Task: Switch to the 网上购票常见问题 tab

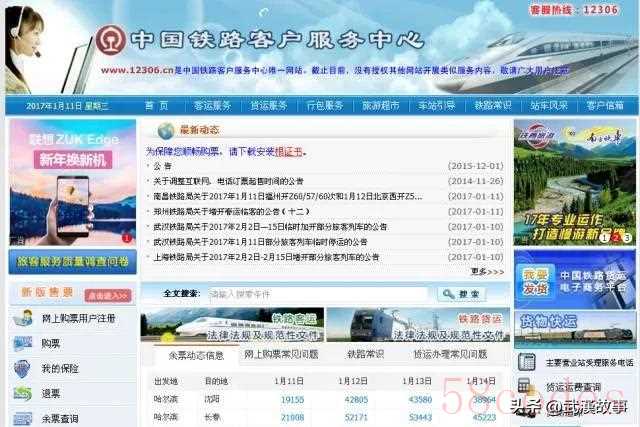Action: [281, 354]
